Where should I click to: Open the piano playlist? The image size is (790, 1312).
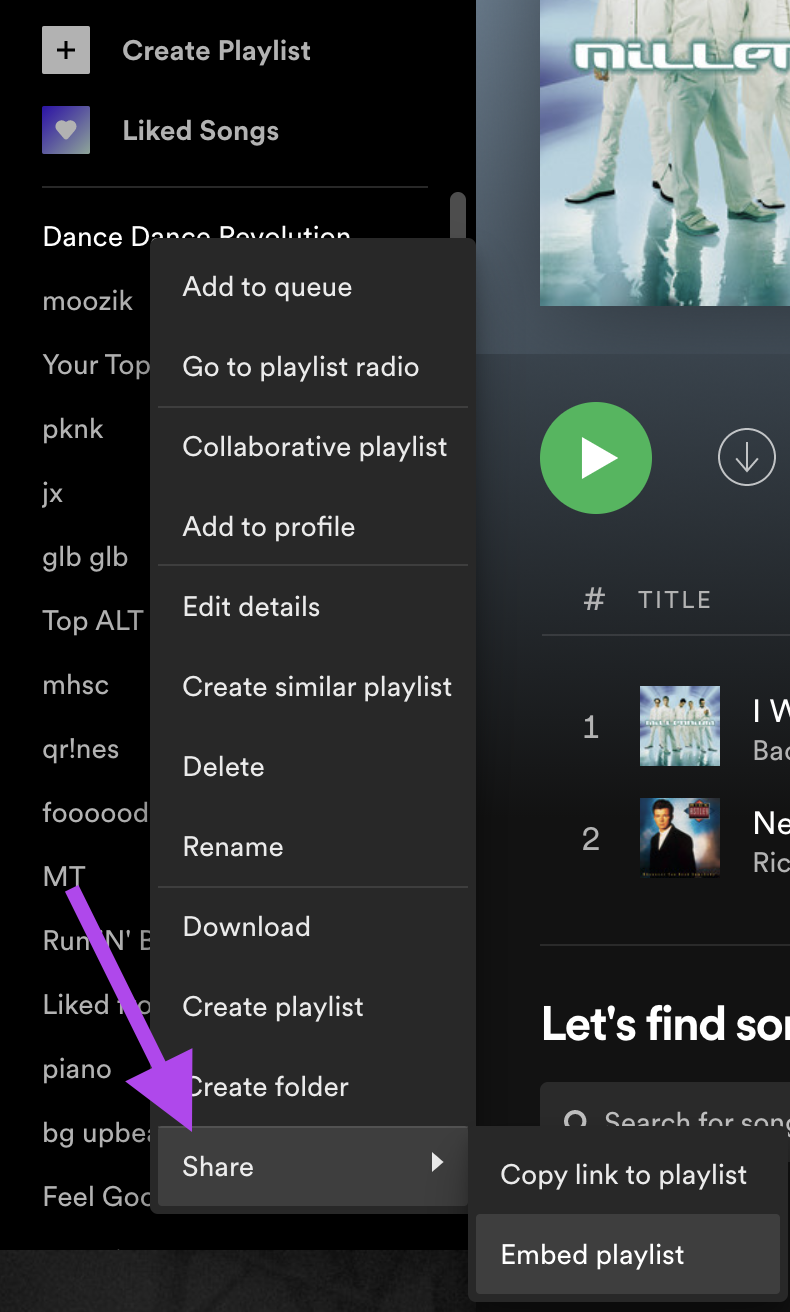[77, 1070]
